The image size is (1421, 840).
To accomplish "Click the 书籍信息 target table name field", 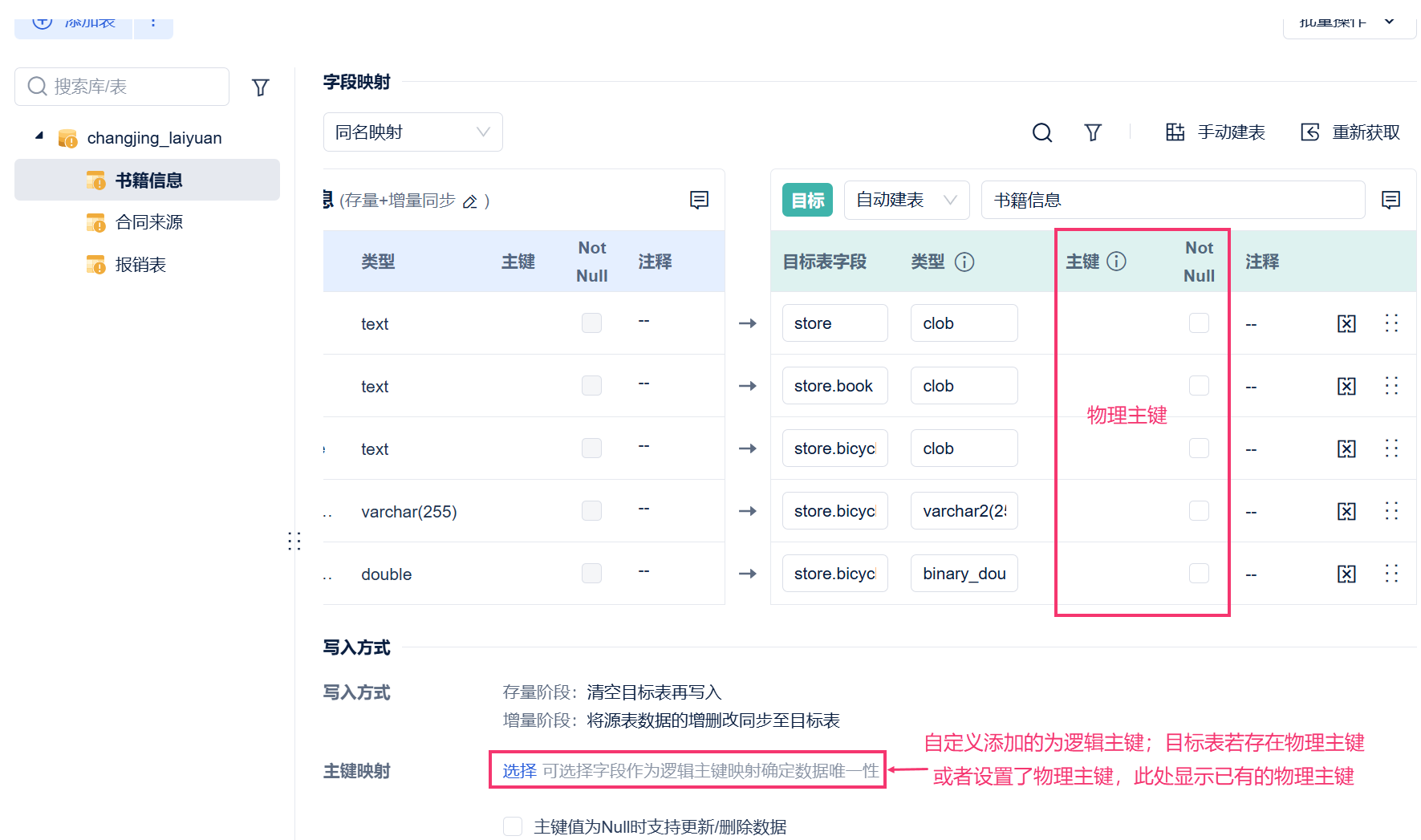I will pos(1171,200).
